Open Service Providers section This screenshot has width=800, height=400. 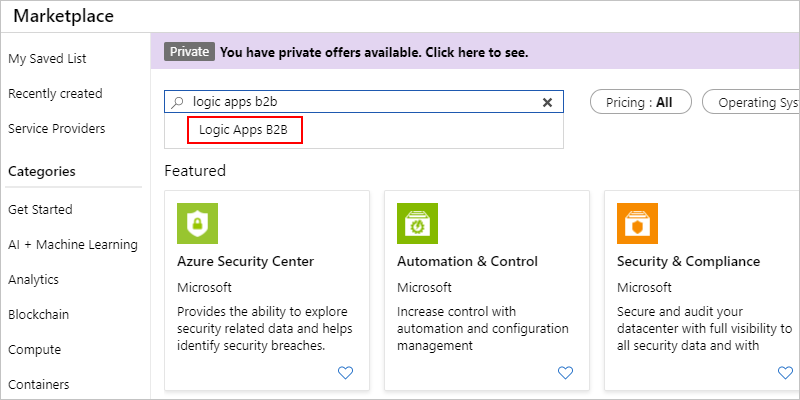click(x=56, y=129)
